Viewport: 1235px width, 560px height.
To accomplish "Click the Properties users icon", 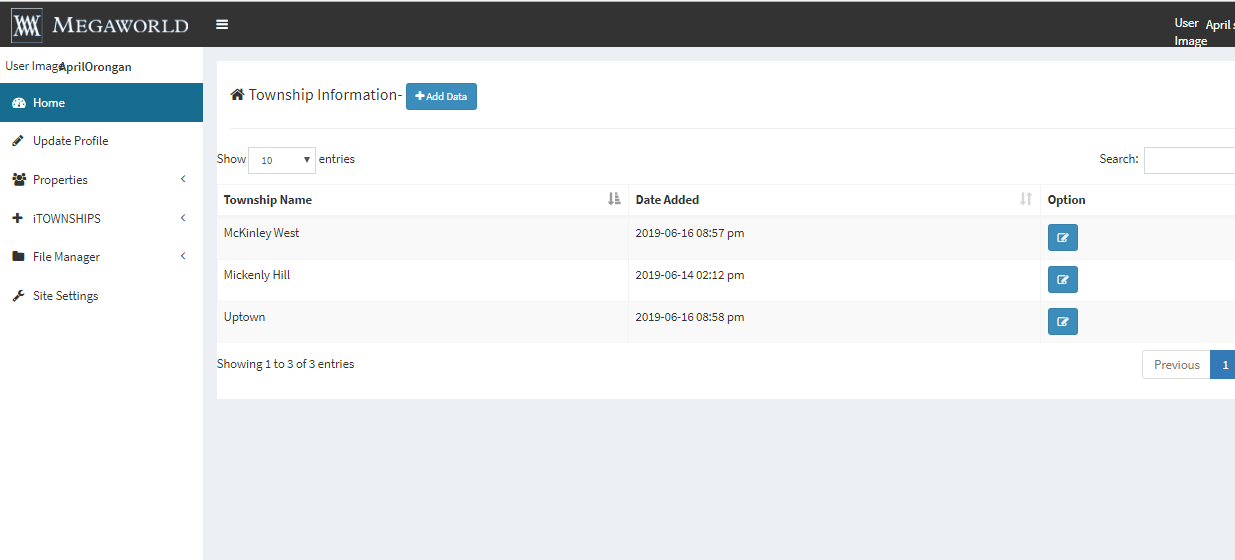I will coord(18,180).
